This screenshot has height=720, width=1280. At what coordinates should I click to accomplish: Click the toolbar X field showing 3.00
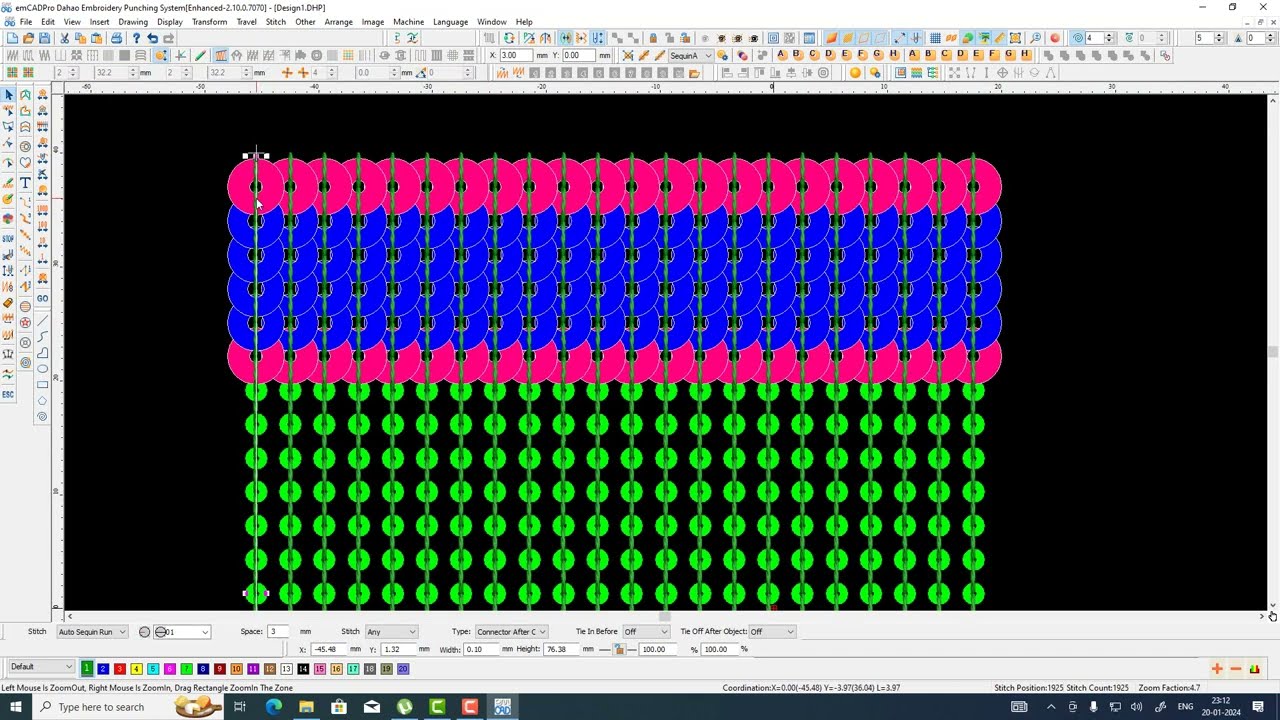point(516,55)
